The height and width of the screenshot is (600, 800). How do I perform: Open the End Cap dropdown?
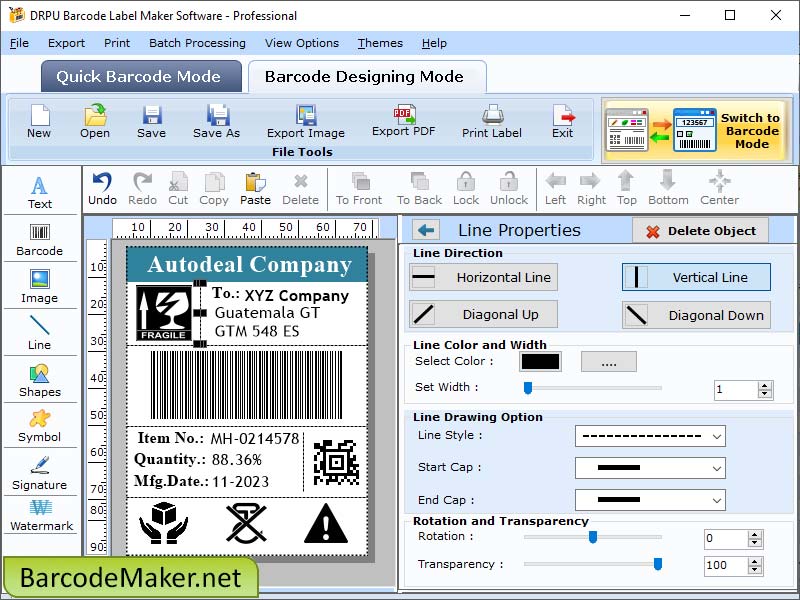point(650,500)
